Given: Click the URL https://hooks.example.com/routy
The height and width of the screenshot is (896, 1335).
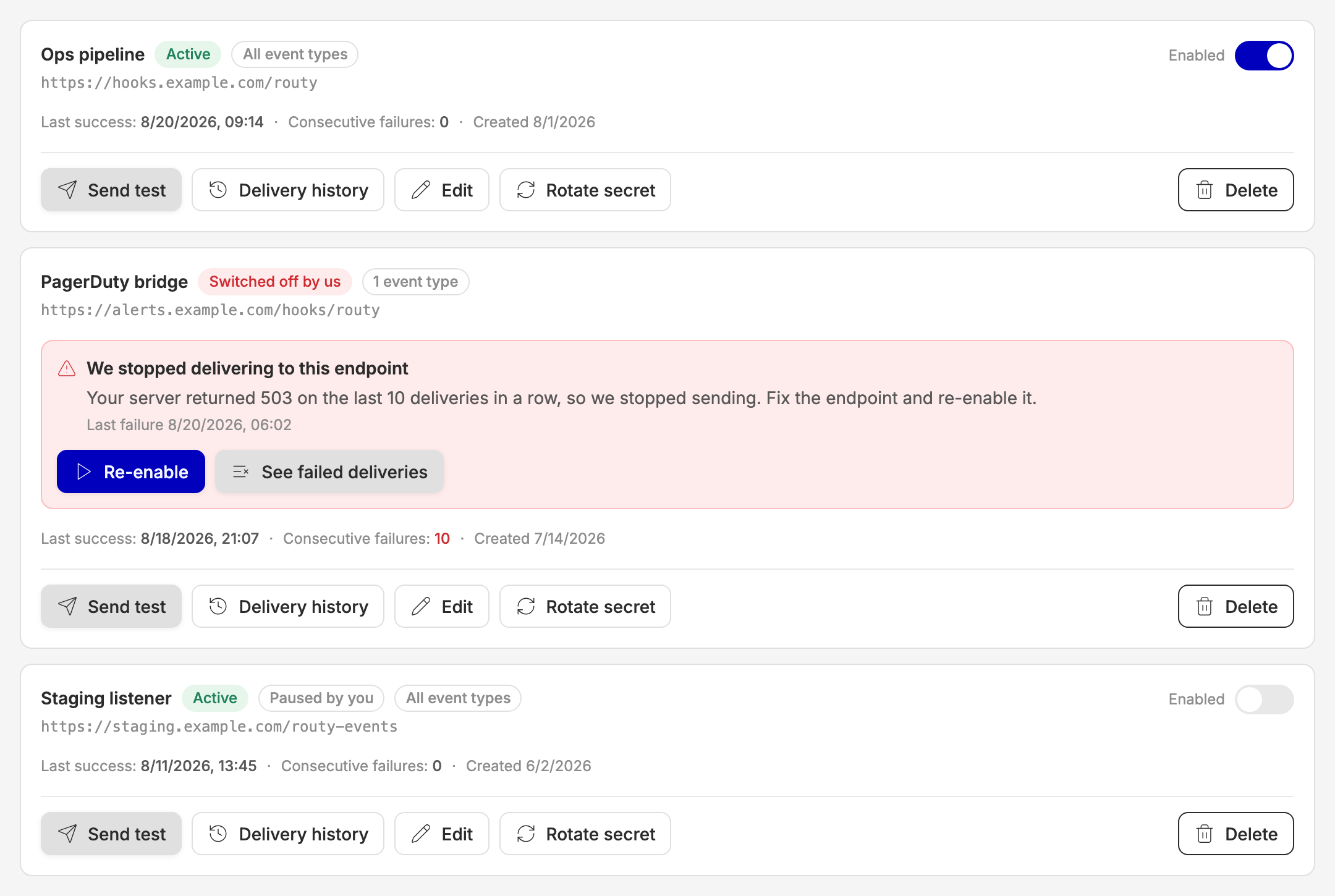Looking at the screenshot, I should [x=179, y=83].
